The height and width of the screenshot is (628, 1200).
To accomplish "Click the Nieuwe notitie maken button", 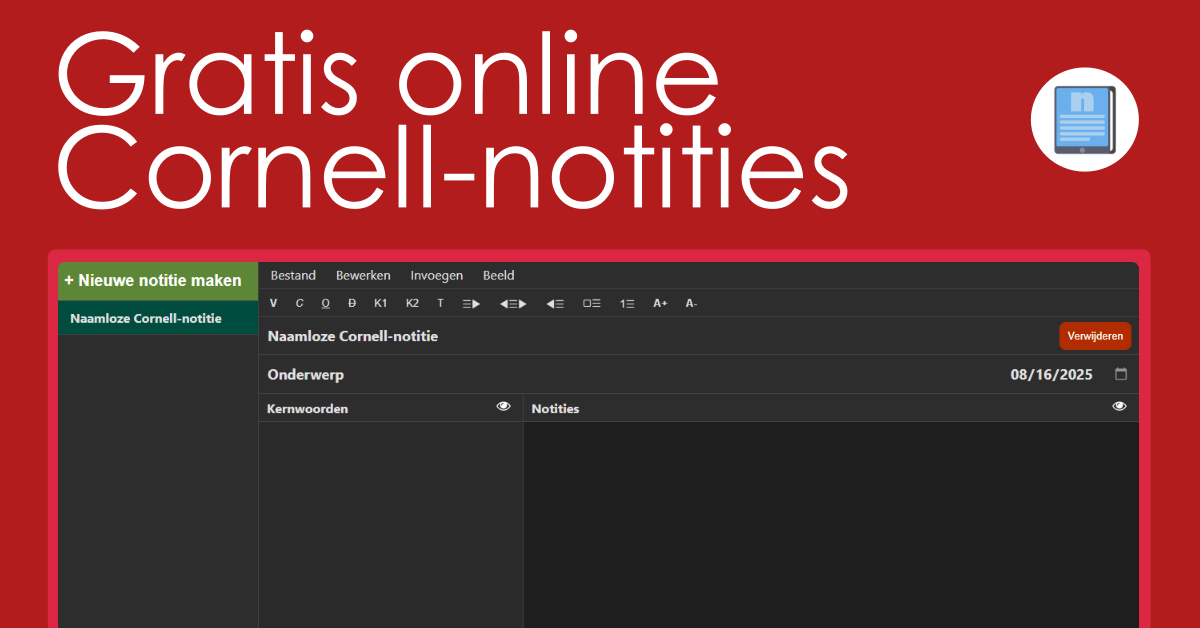I will click(x=158, y=281).
